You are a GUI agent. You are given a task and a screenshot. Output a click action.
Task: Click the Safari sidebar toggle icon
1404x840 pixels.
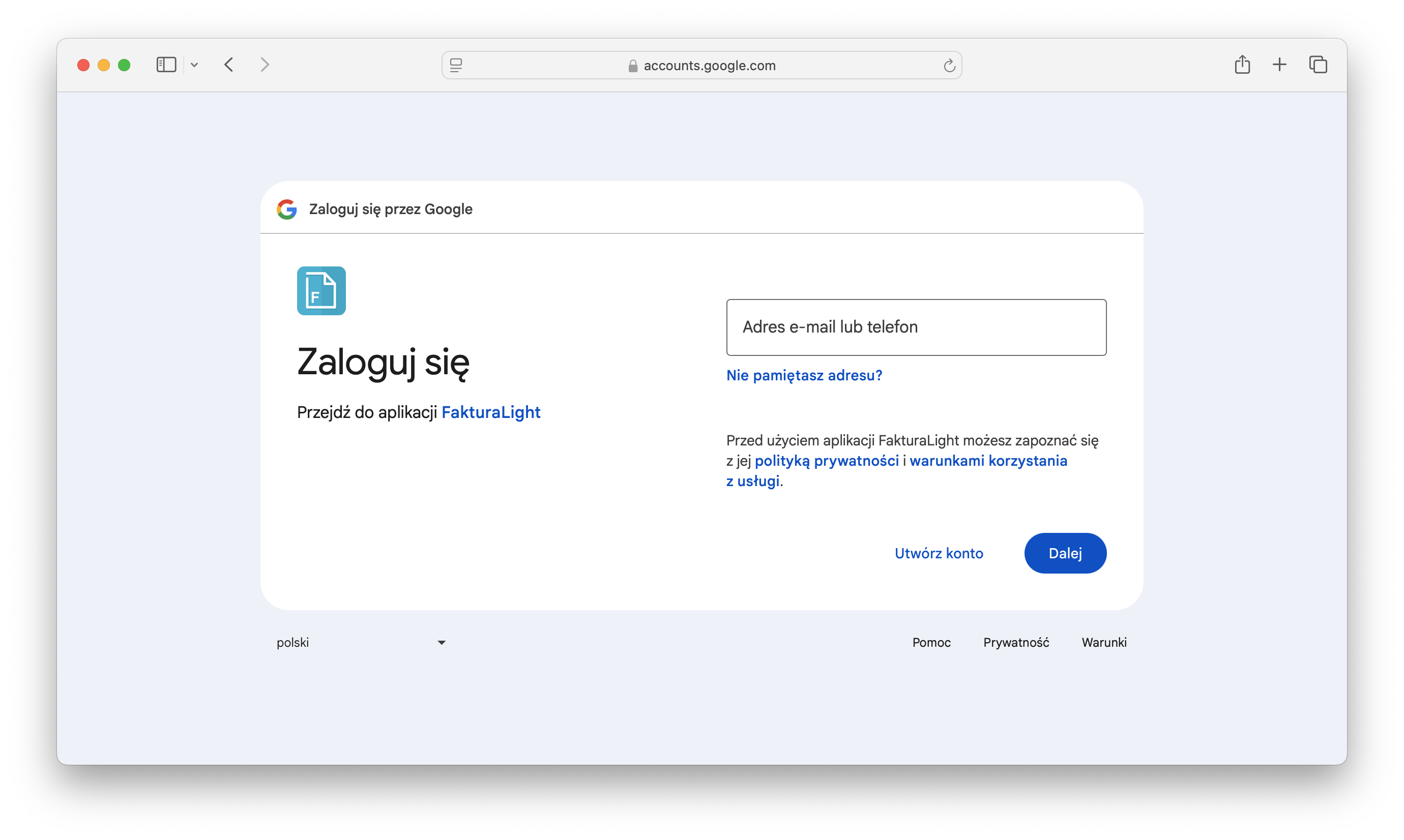(166, 65)
